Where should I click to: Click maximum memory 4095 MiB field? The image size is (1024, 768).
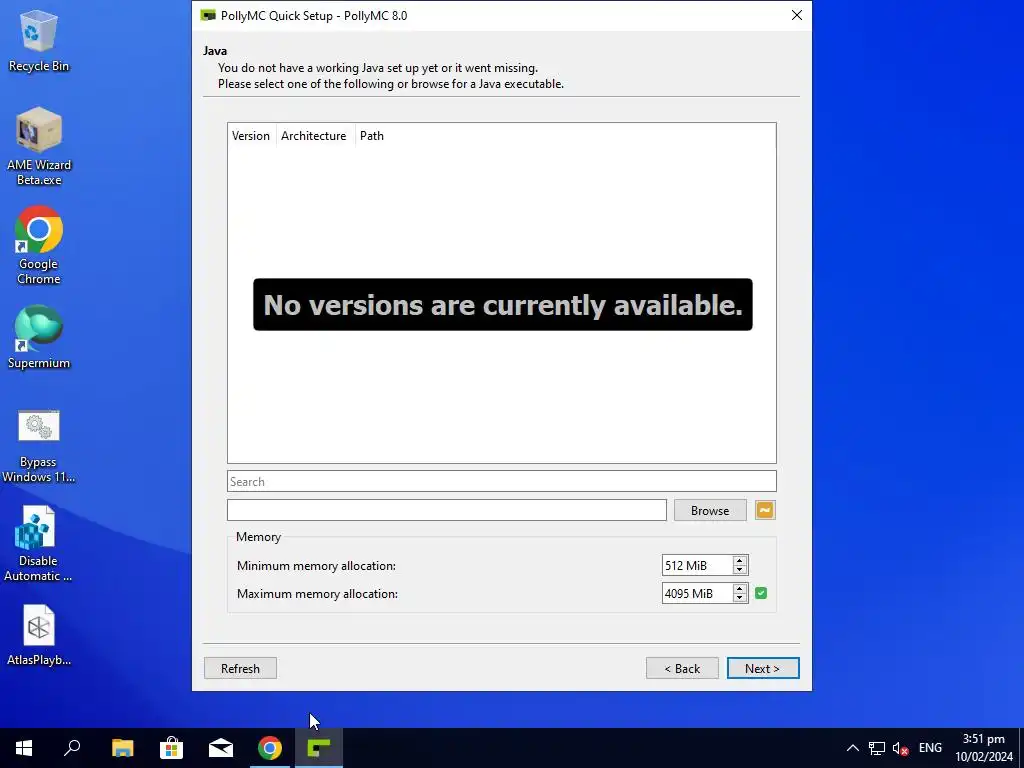696,594
